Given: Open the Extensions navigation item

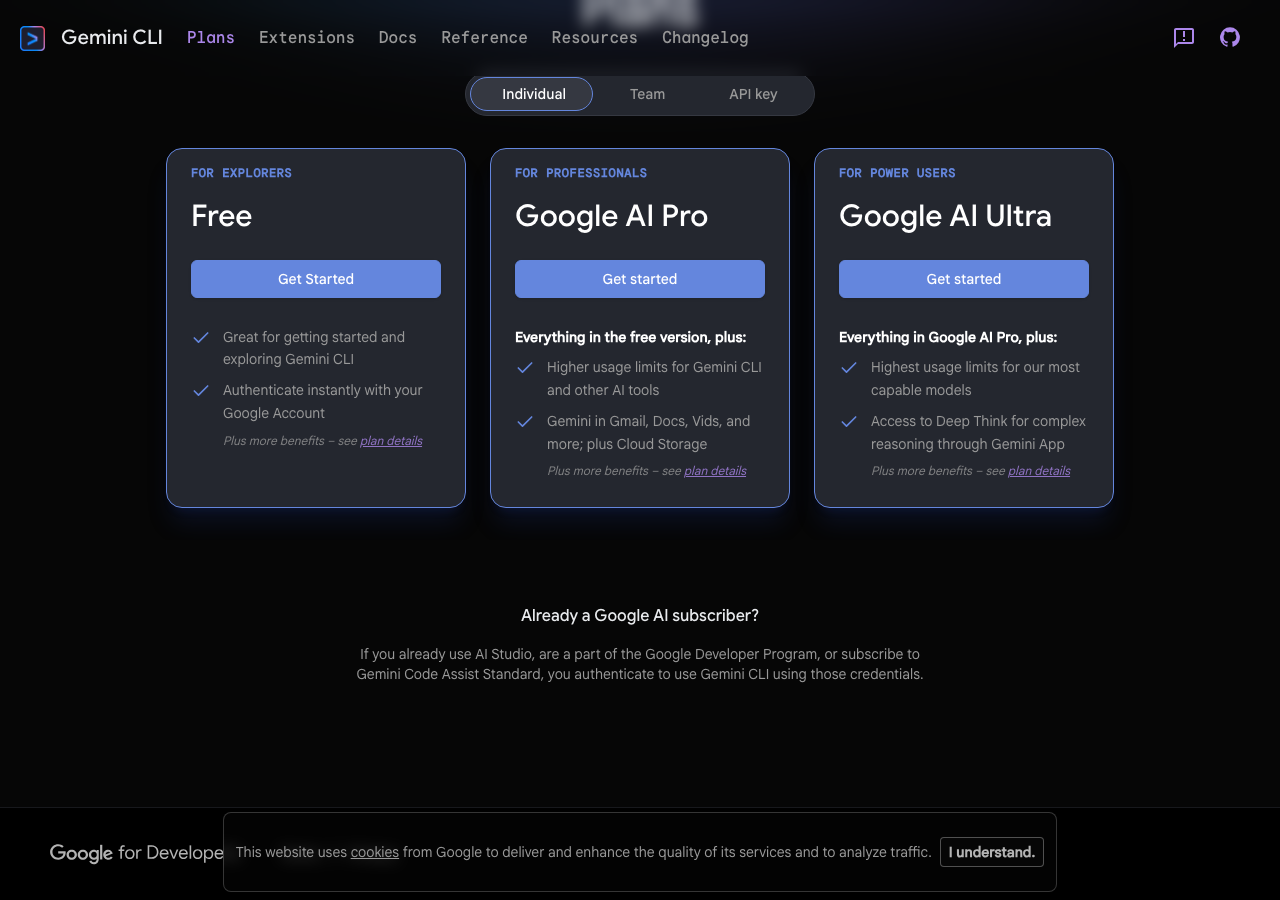Looking at the screenshot, I should [x=306, y=38].
